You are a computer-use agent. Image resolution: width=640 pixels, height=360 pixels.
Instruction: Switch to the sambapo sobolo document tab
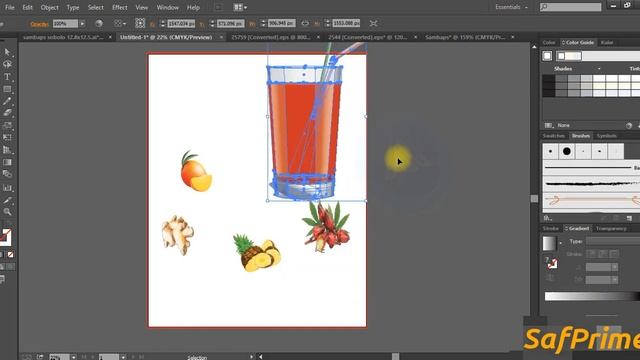(x=62, y=37)
